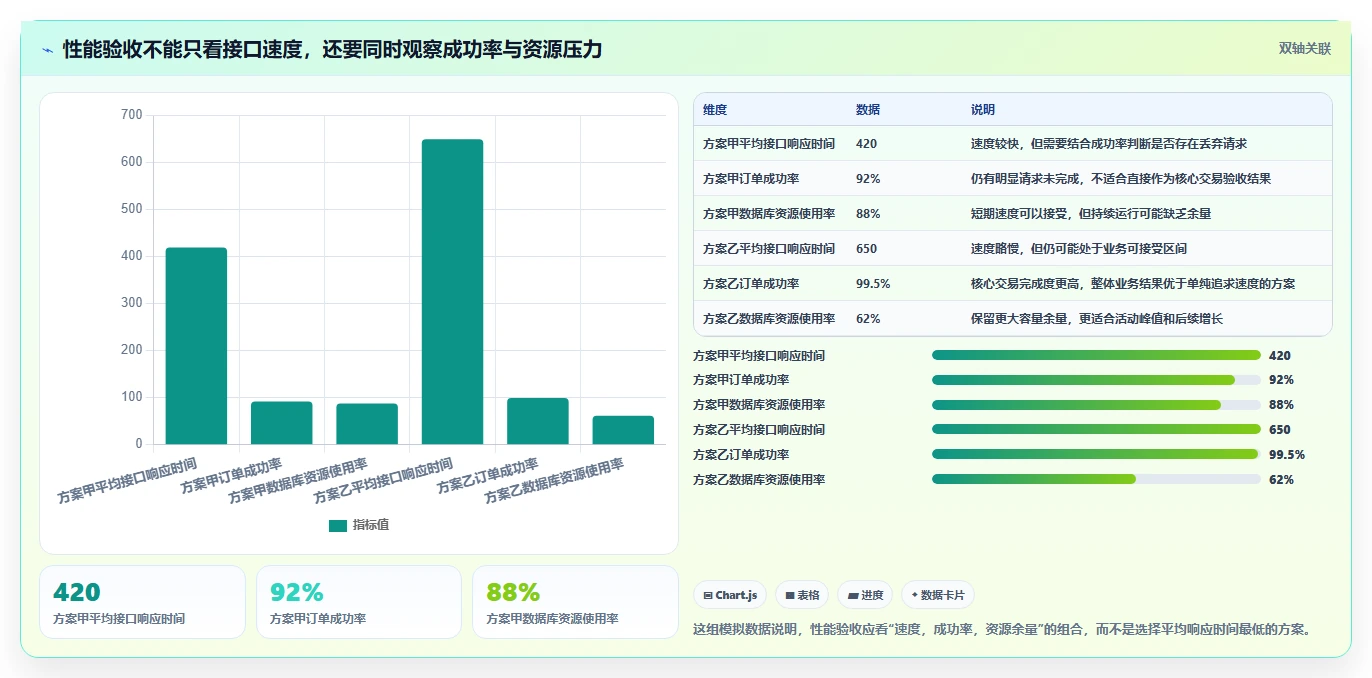Click the 双轴关联 label in header
The height and width of the screenshot is (678, 1372).
point(1304,48)
